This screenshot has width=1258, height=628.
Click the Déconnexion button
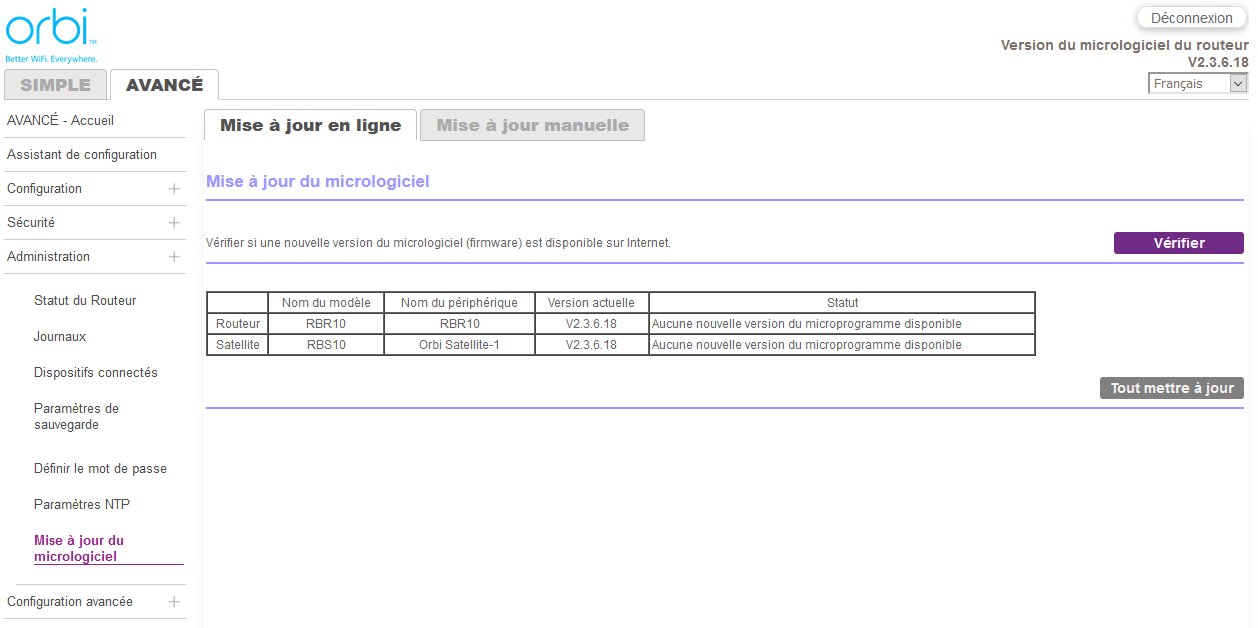click(x=1191, y=18)
